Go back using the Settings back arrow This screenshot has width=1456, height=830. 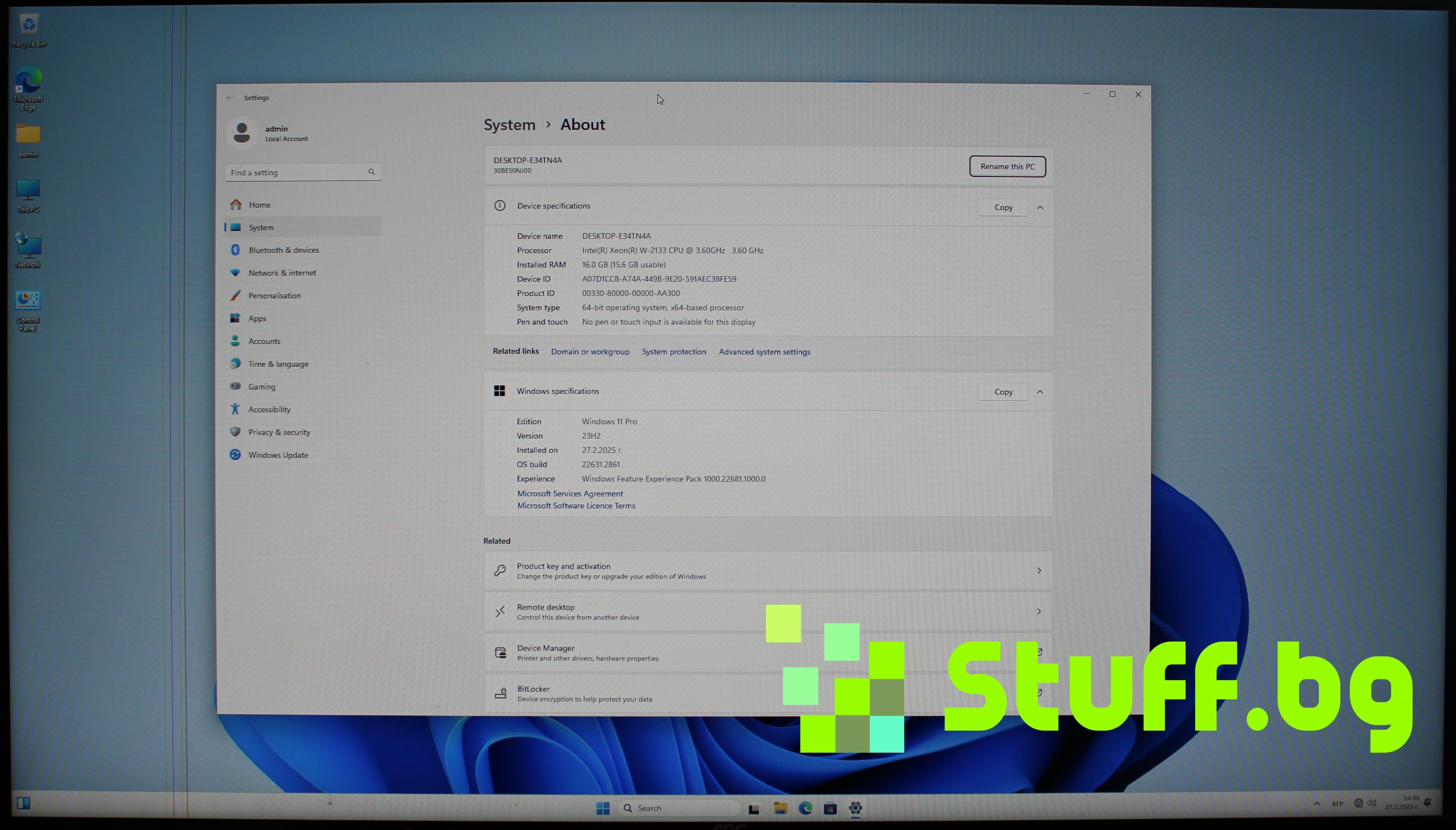click(230, 97)
